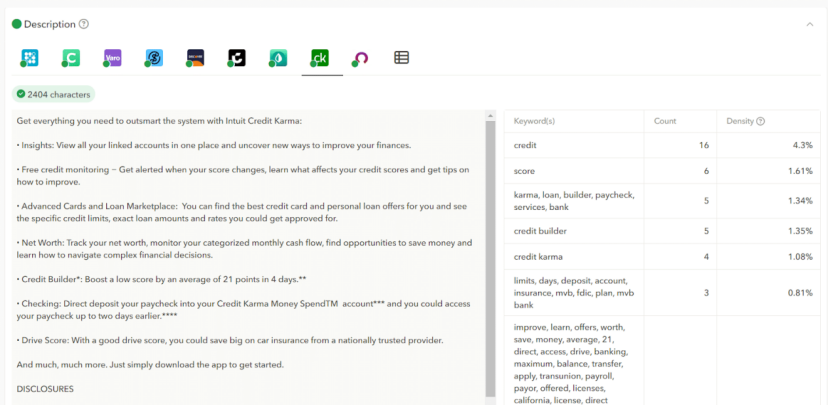Switch to the table comparison view

(x=401, y=58)
